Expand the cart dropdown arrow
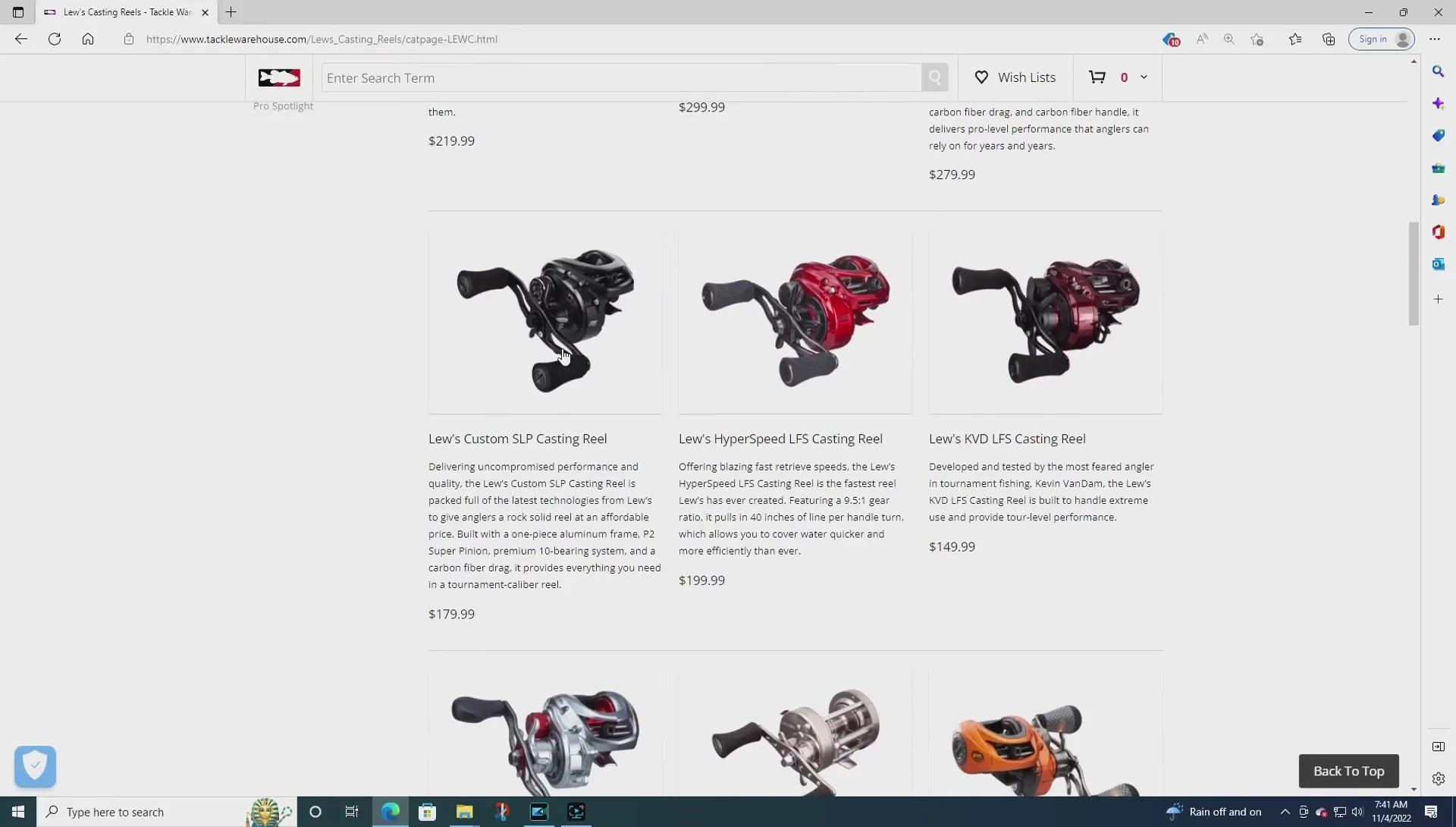 [1144, 77]
